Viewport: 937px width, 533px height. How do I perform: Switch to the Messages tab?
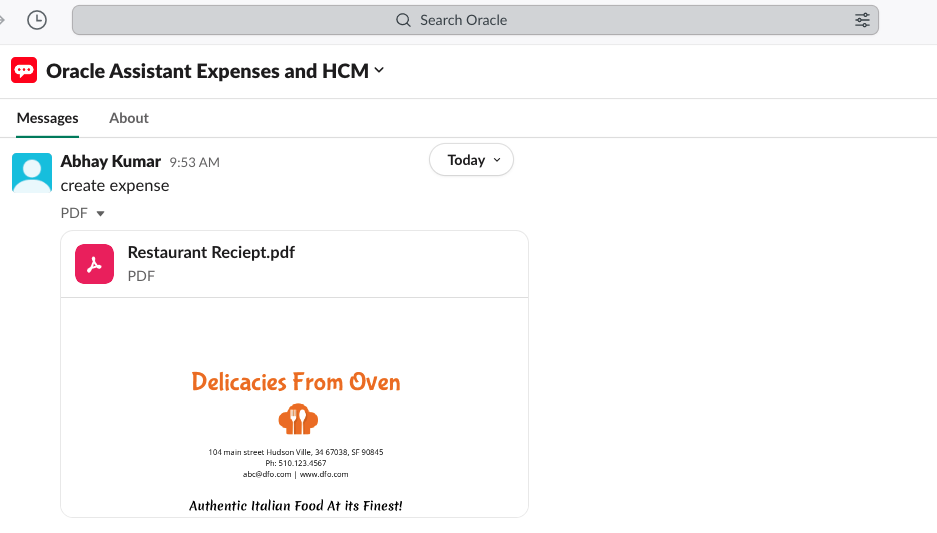(47, 118)
